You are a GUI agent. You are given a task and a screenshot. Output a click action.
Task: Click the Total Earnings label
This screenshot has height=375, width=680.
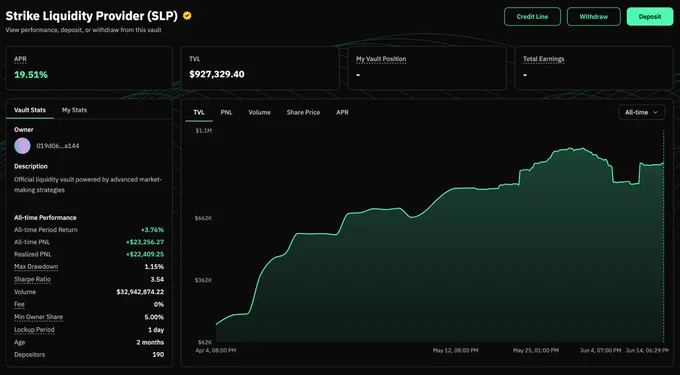pyautogui.click(x=543, y=59)
